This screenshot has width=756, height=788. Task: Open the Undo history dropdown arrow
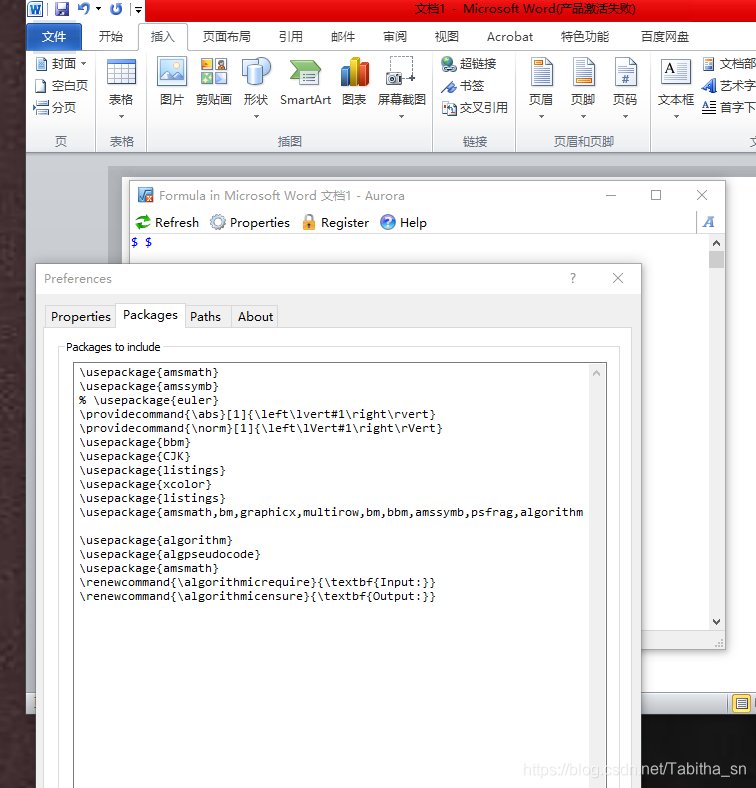point(99,9)
